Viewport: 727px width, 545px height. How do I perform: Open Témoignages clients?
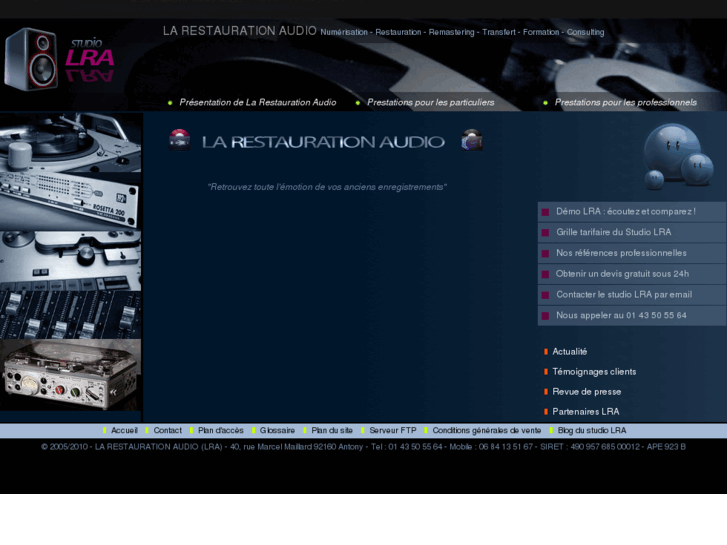coord(594,372)
